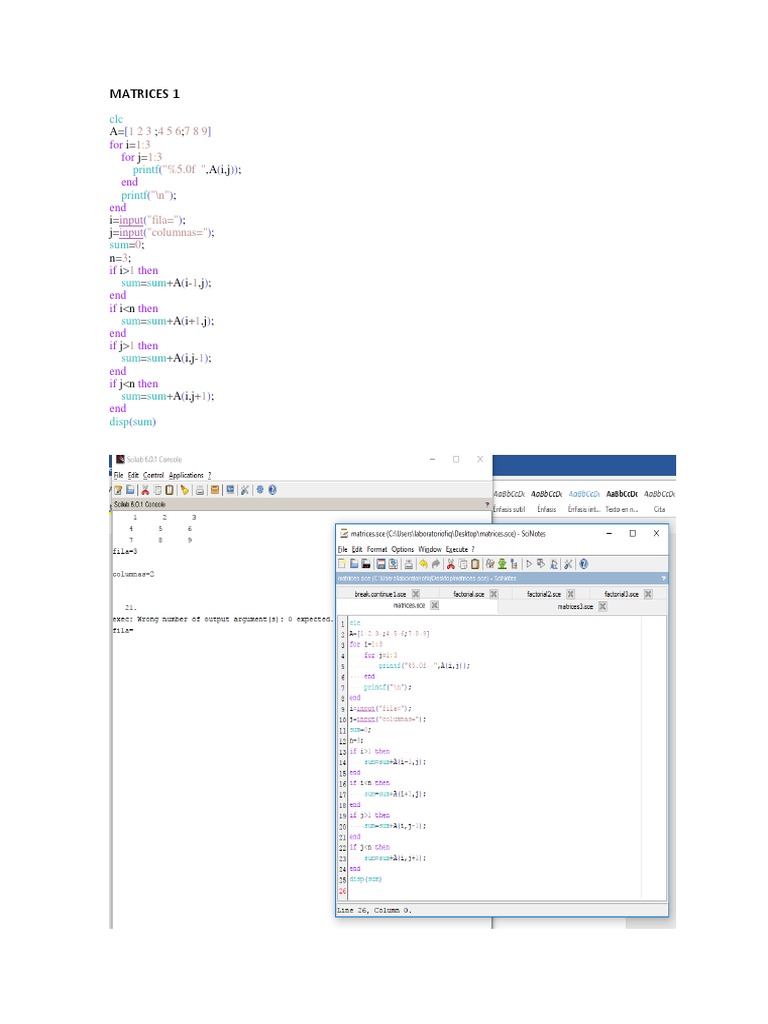768x1024 pixels.
Task: Click the Cut icon in Console
Action: pos(145,490)
